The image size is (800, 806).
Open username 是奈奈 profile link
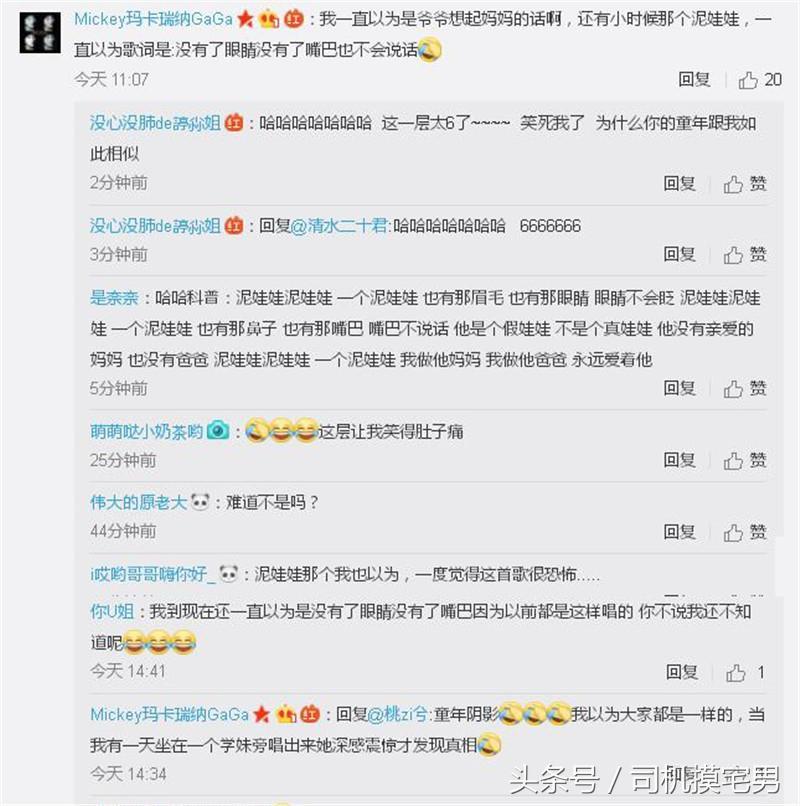tap(114, 298)
